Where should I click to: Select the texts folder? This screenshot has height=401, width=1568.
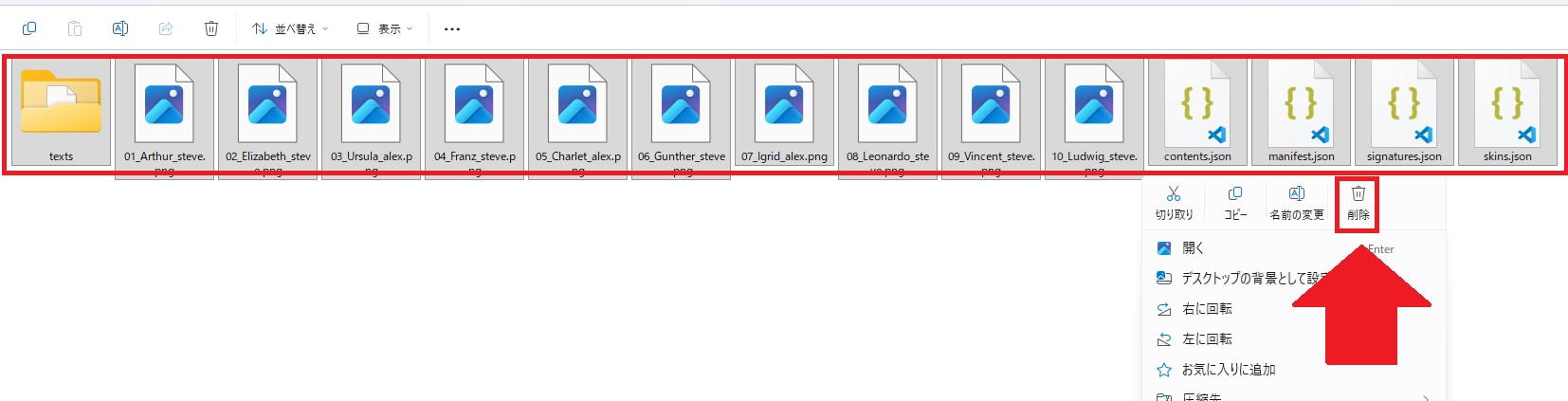(62, 113)
